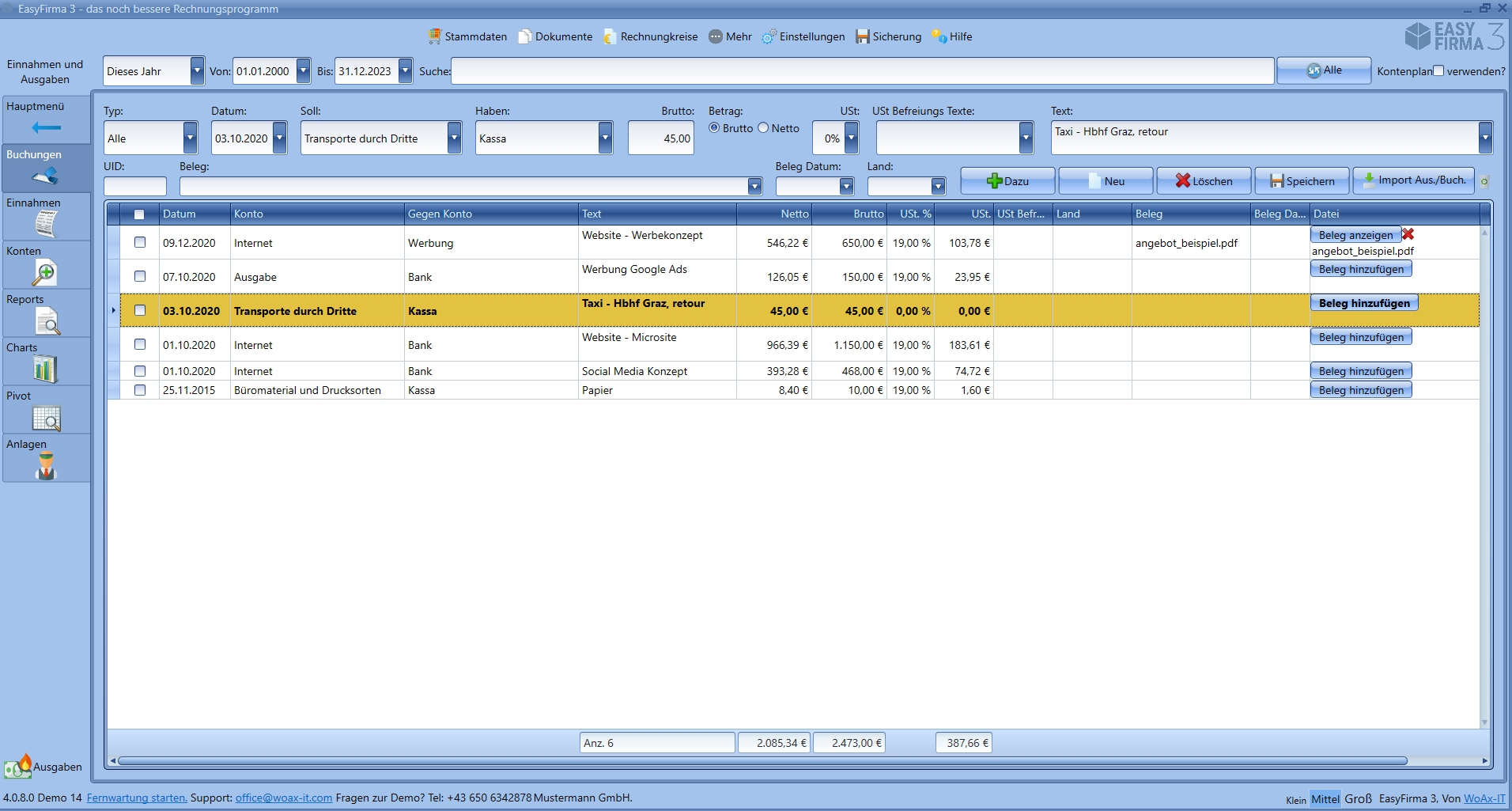Enable the Kontenplan verwenden checkbox
1512x811 pixels.
[1438, 70]
